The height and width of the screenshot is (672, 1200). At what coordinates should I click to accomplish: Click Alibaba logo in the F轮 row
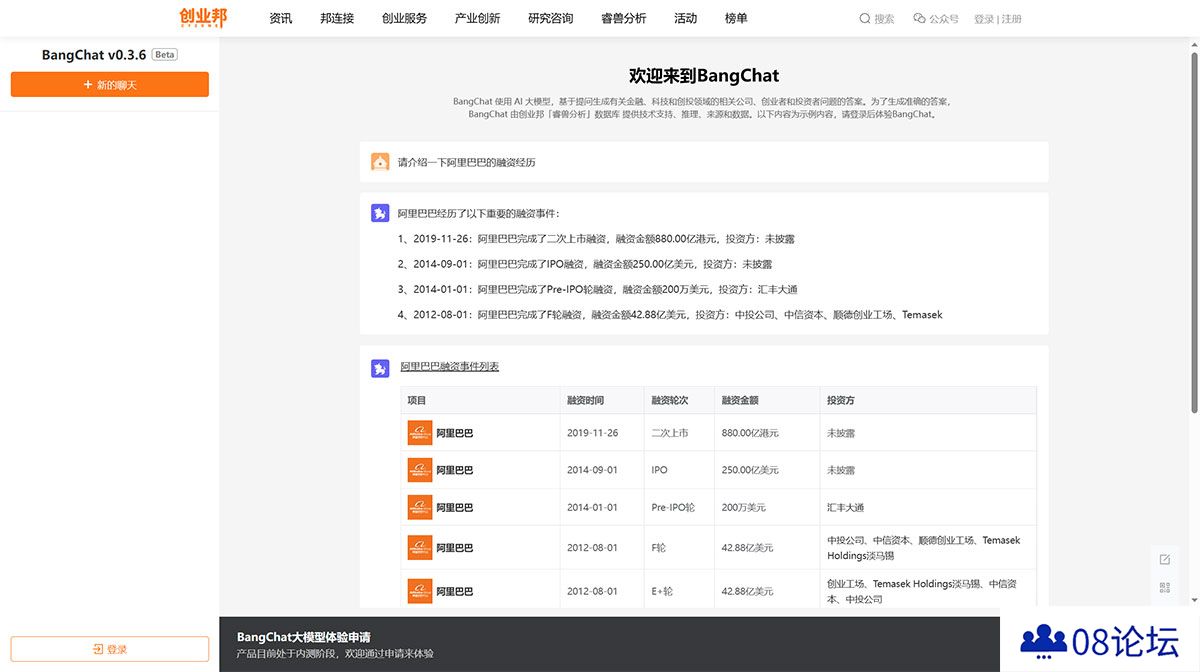point(420,548)
